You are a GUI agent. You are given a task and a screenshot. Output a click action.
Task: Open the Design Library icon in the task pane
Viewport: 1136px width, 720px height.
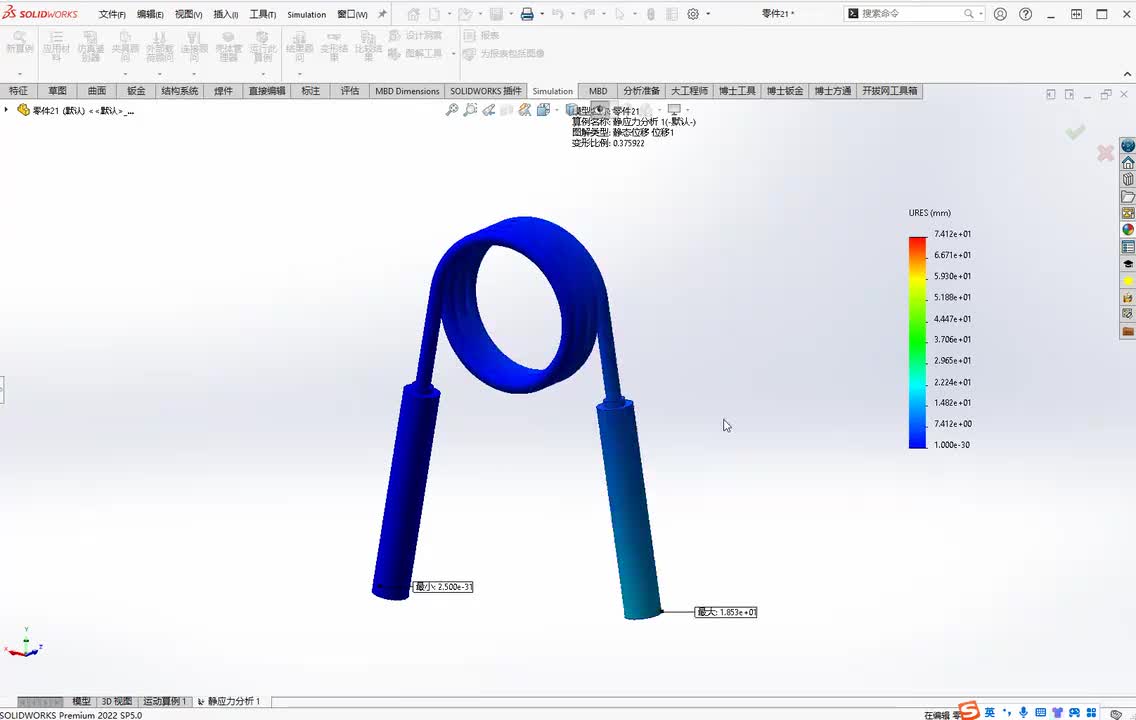[x=1128, y=179]
